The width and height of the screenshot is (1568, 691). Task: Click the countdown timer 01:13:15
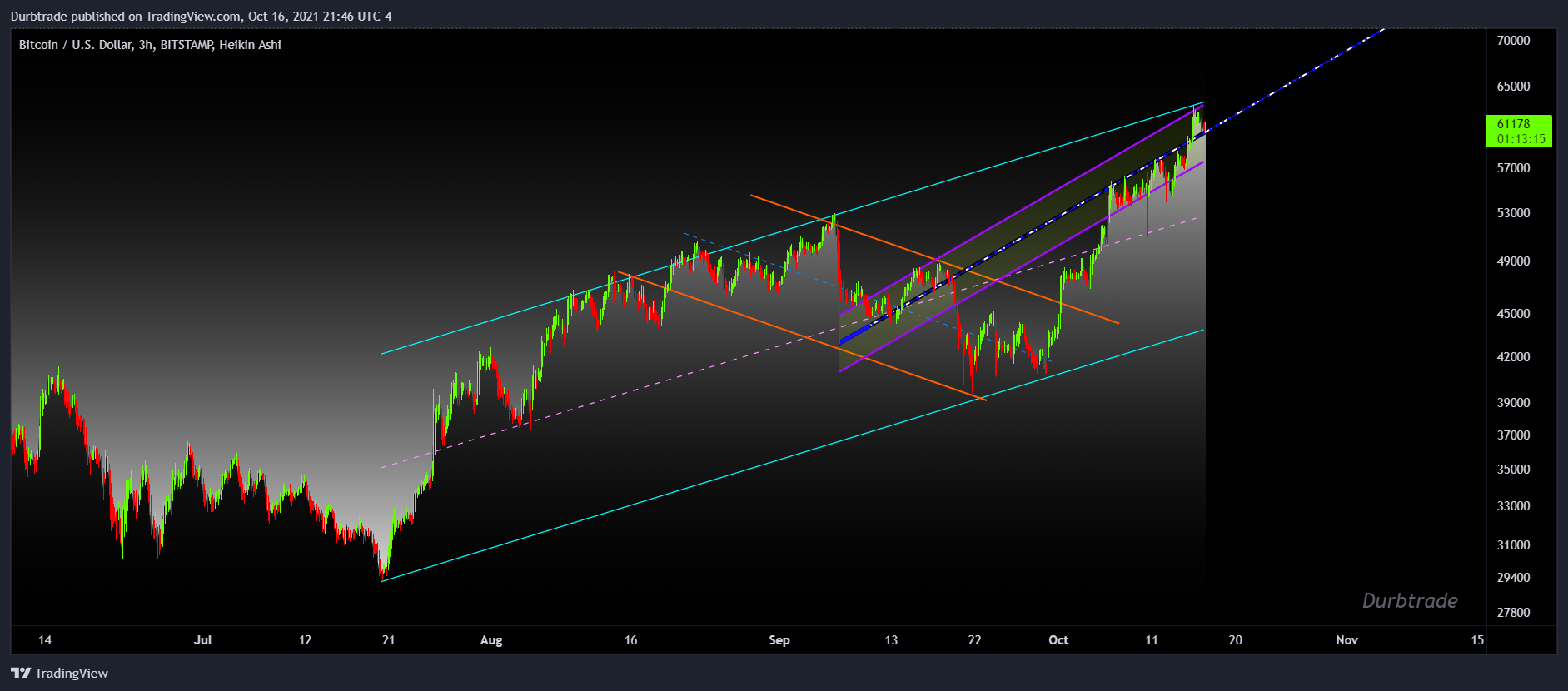point(1521,139)
